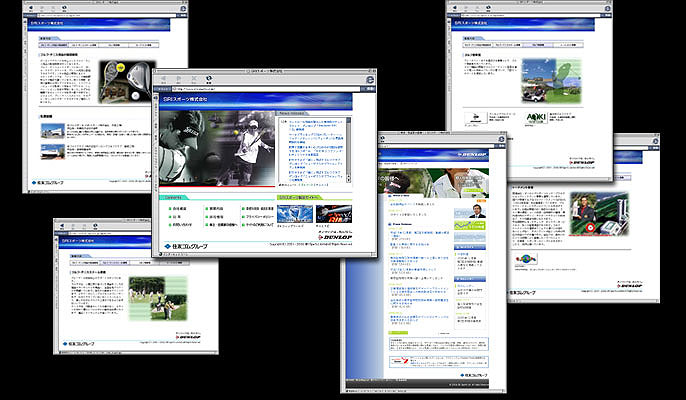Open the top green-bullet link in middle Contents column
The width and height of the screenshot is (686, 400).
coord(214,209)
